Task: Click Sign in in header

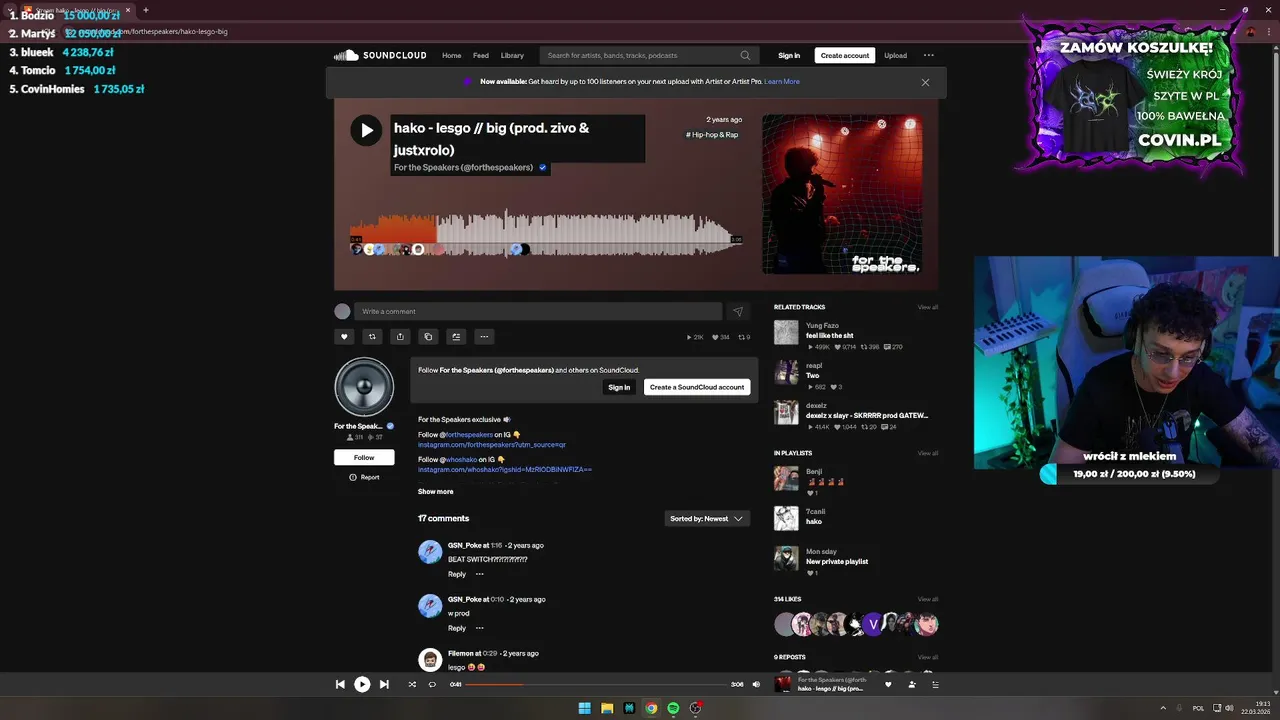Action: click(x=789, y=55)
